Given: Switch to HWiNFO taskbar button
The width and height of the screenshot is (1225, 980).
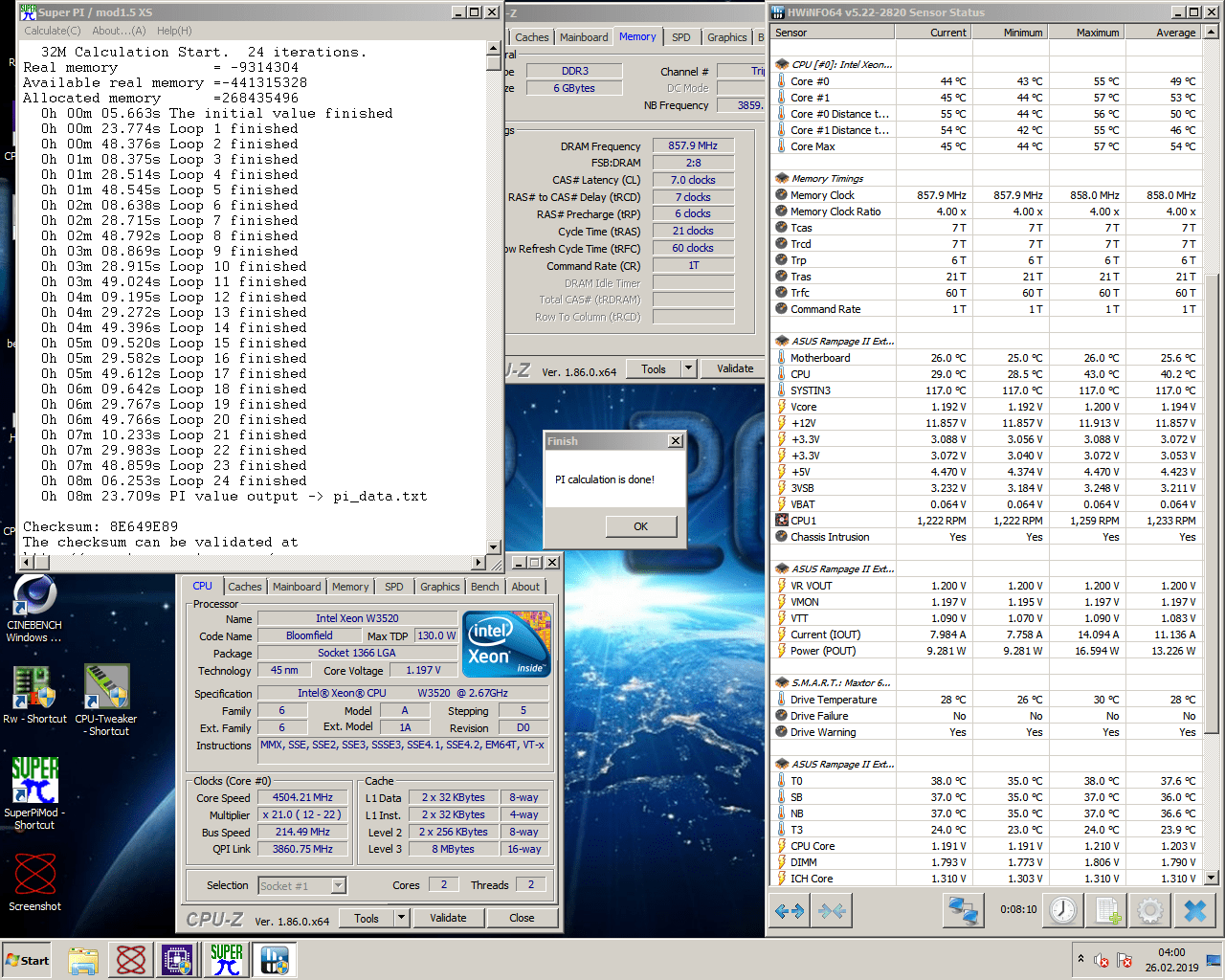Looking at the screenshot, I should [275, 960].
